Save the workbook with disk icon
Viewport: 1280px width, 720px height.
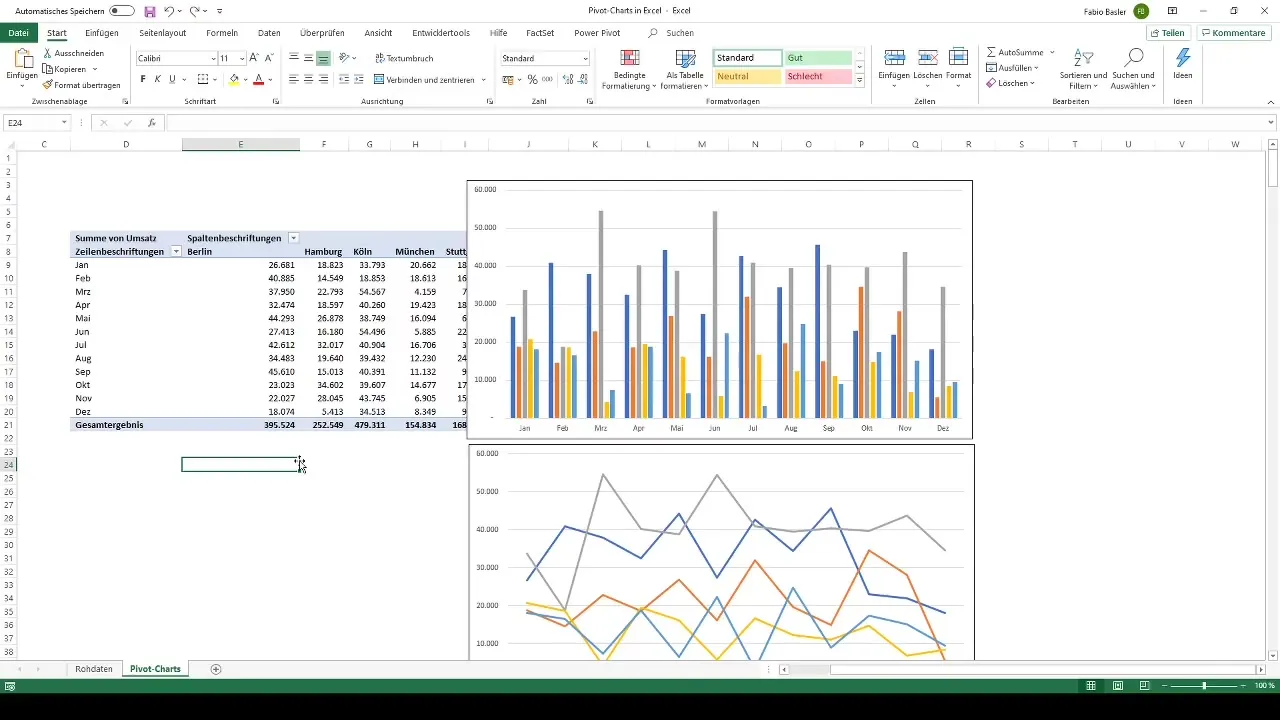150,11
